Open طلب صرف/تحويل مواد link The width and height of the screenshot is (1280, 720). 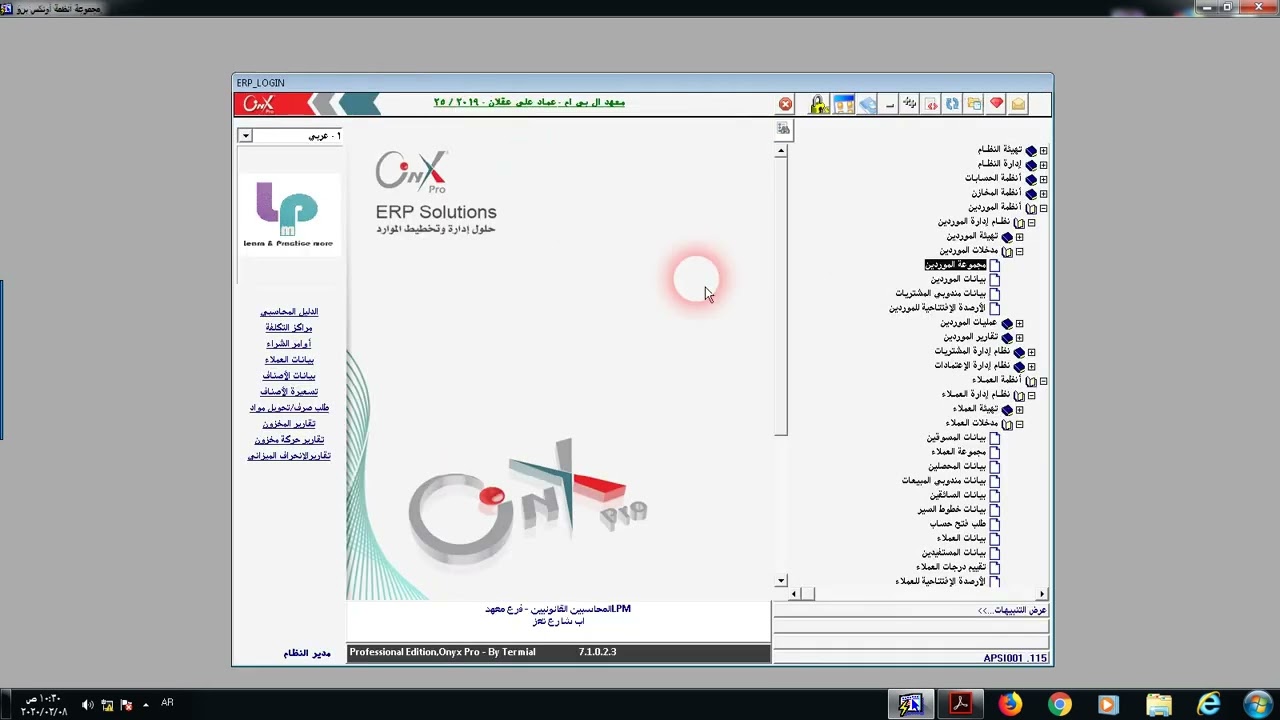tap(289, 408)
